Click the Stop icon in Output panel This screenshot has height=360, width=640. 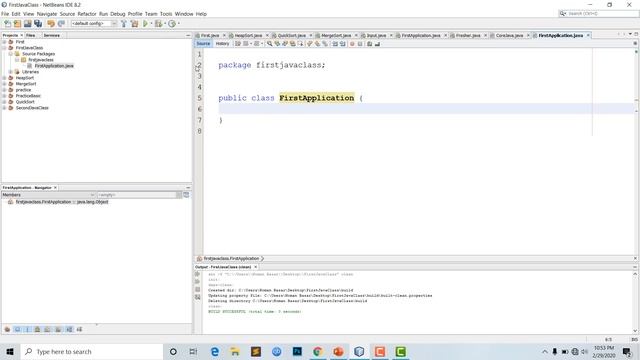click(198, 289)
